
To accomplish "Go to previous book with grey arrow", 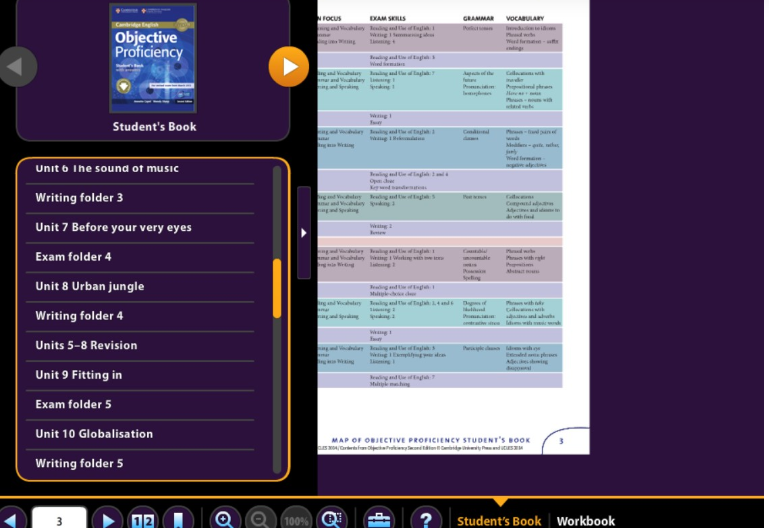I will click(x=18, y=67).
